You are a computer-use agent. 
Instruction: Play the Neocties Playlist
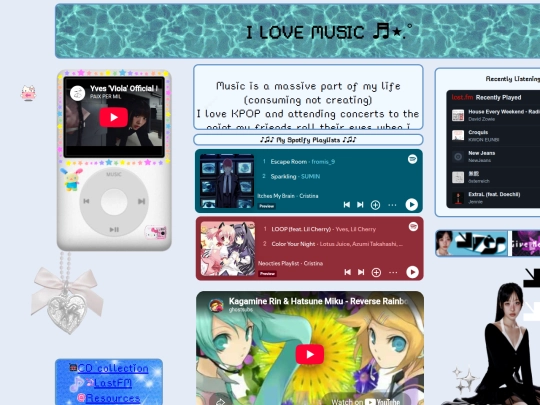412,272
